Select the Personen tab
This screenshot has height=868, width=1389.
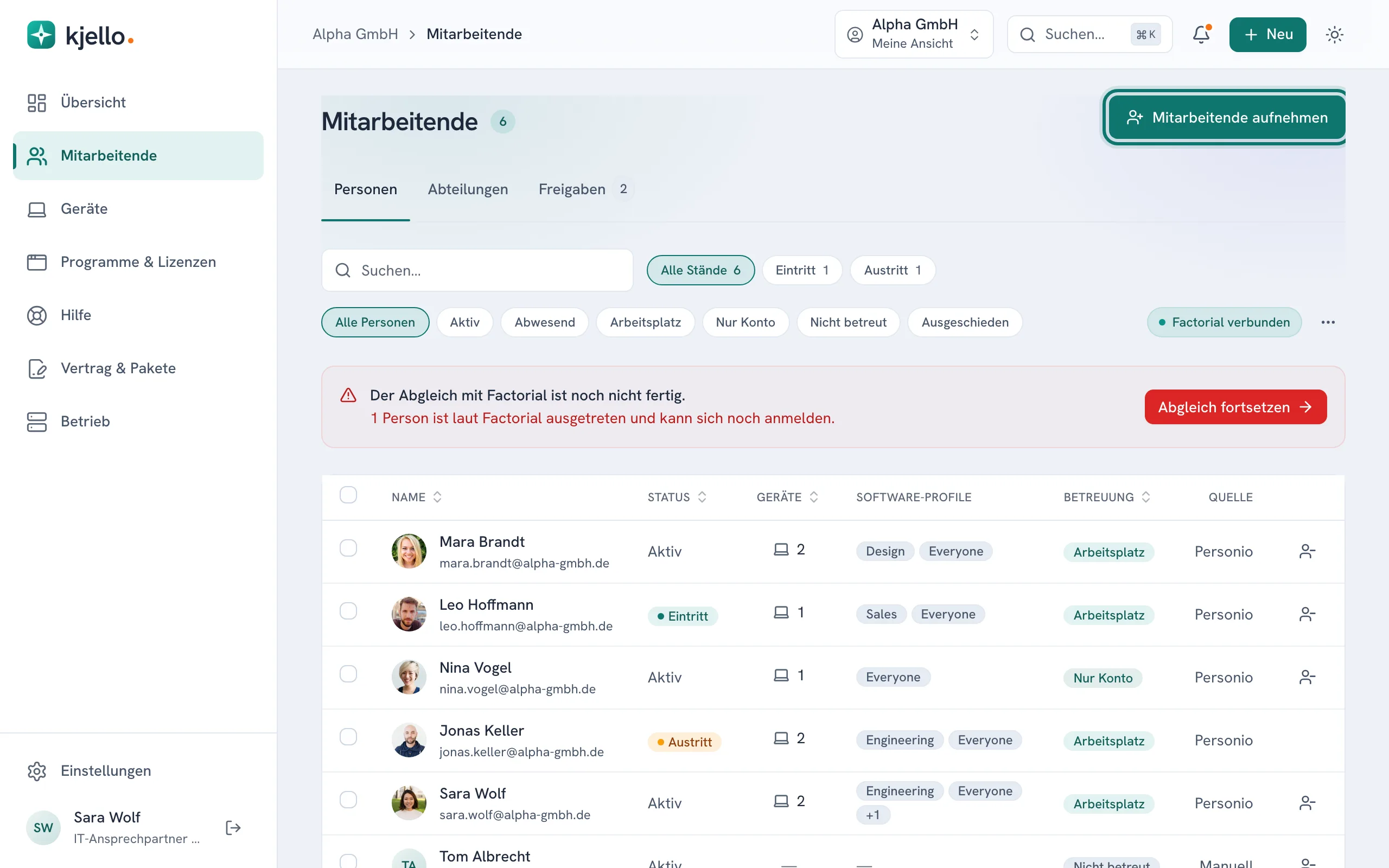pyautogui.click(x=366, y=189)
